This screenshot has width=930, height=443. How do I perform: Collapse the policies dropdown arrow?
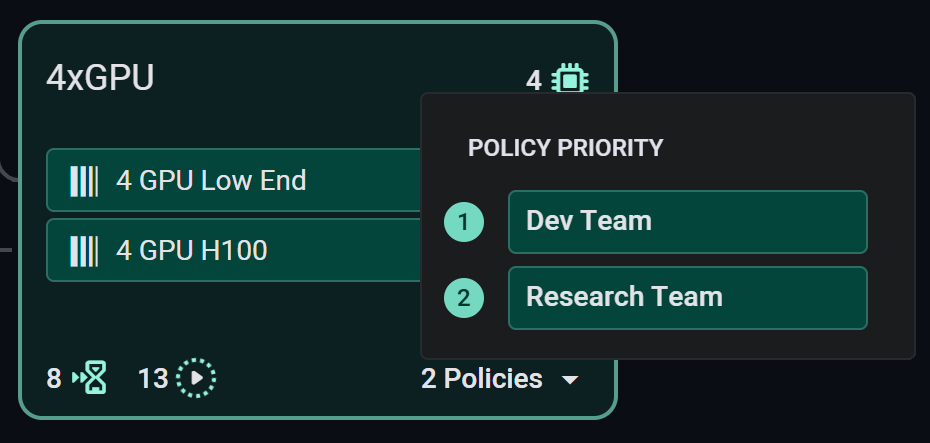[570, 380]
